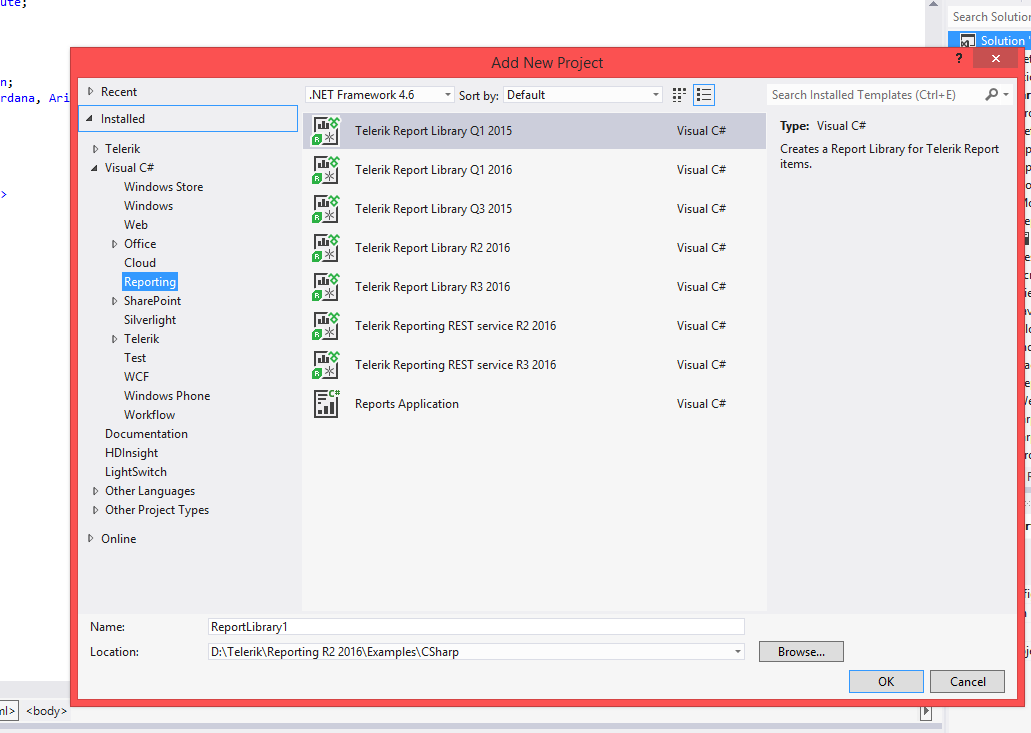Click the Telerik Report Library R3 2016 icon

(x=326, y=287)
